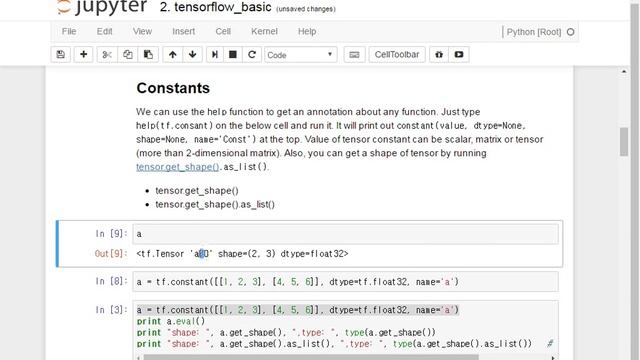
Task: Open the View menu
Action: coord(142,31)
